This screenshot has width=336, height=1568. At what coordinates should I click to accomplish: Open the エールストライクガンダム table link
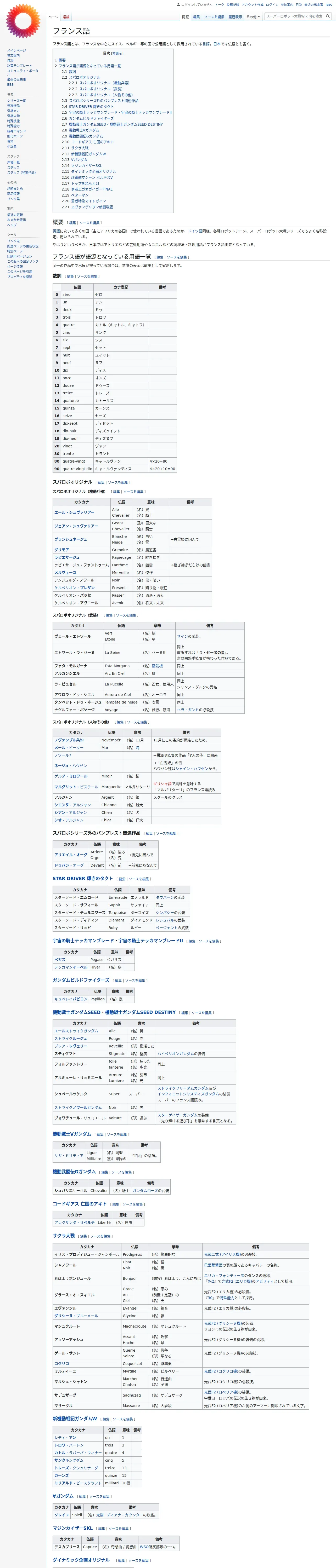[x=76, y=1031]
